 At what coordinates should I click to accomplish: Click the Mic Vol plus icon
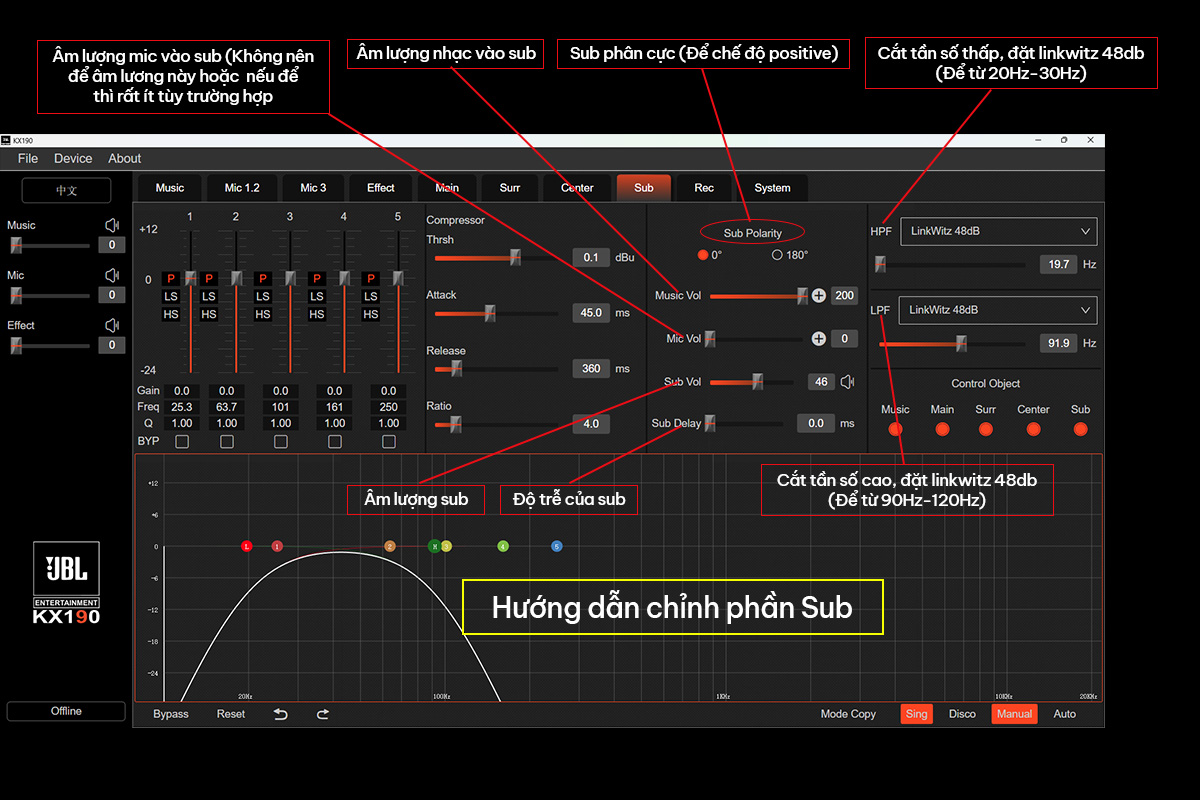coord(818,339)
